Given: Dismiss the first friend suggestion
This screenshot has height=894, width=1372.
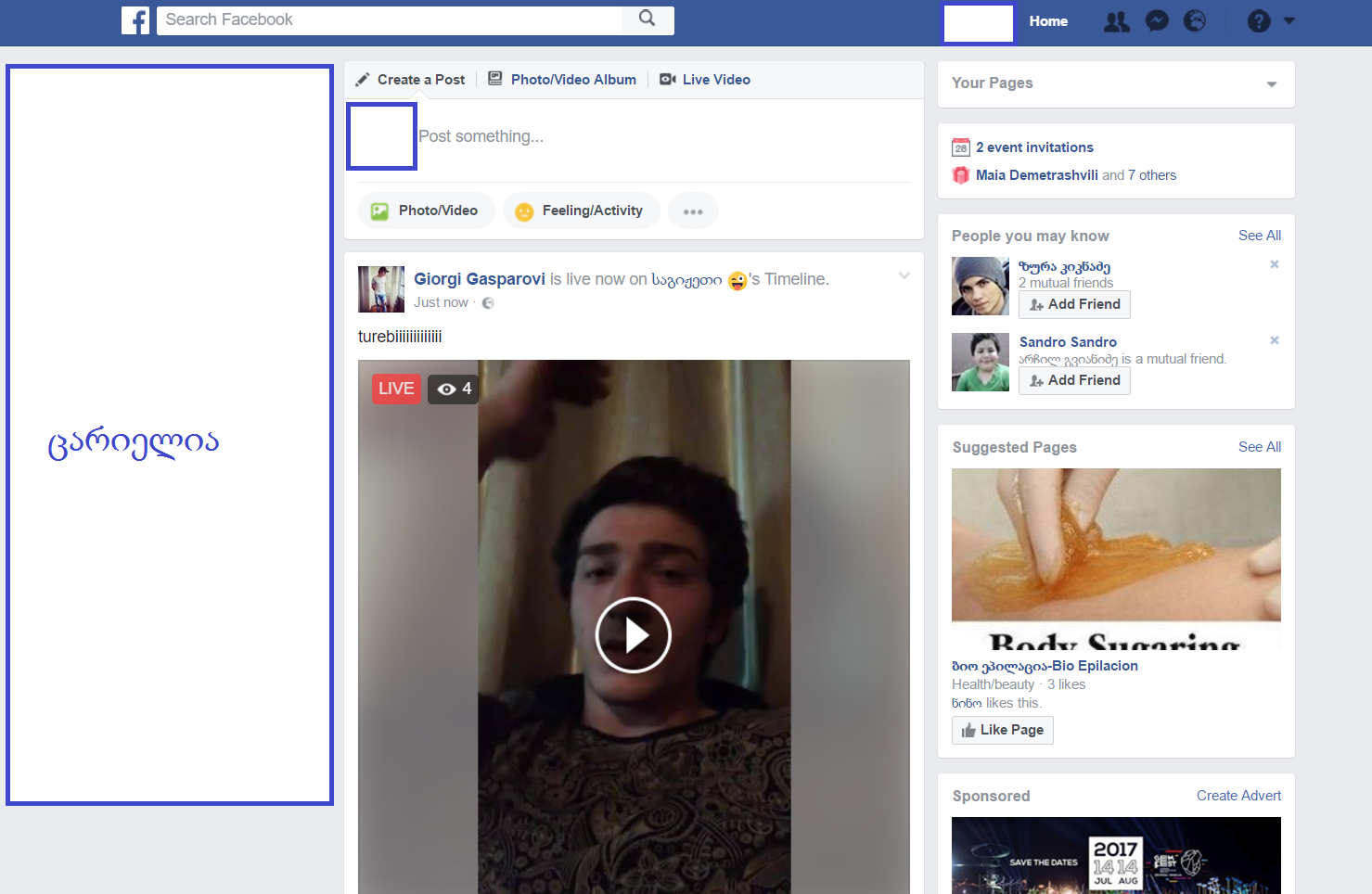Looking at the screenshot, I should 1275,264.
